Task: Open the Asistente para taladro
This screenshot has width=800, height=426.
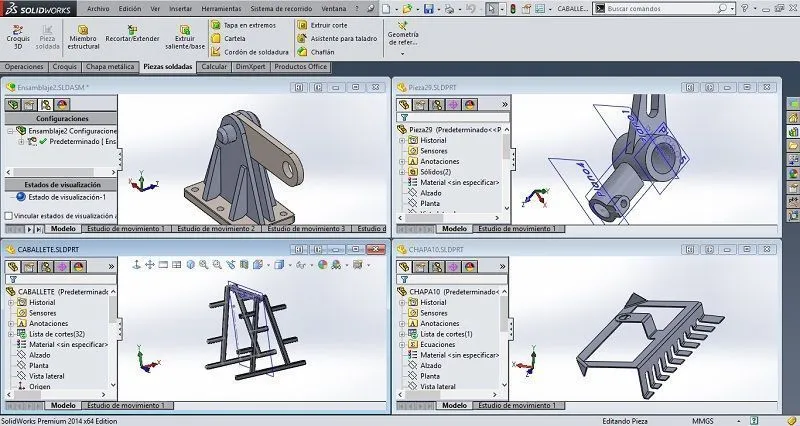Action: coord(337,38)
